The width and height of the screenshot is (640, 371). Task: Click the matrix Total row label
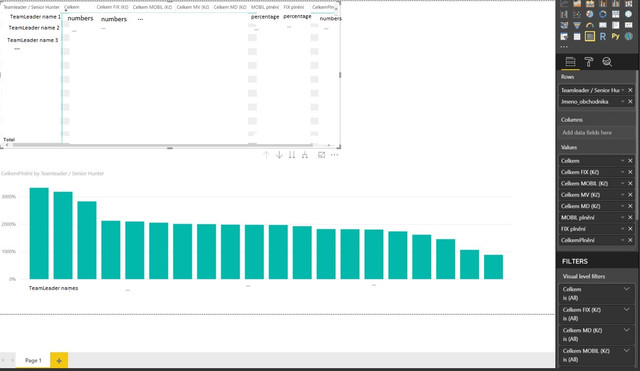[9, 140]
